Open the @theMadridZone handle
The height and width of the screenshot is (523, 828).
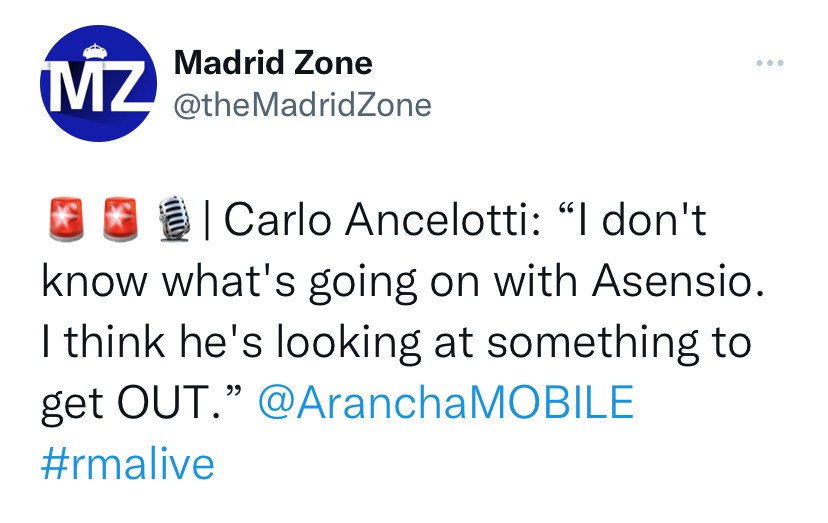click(302, 104)
